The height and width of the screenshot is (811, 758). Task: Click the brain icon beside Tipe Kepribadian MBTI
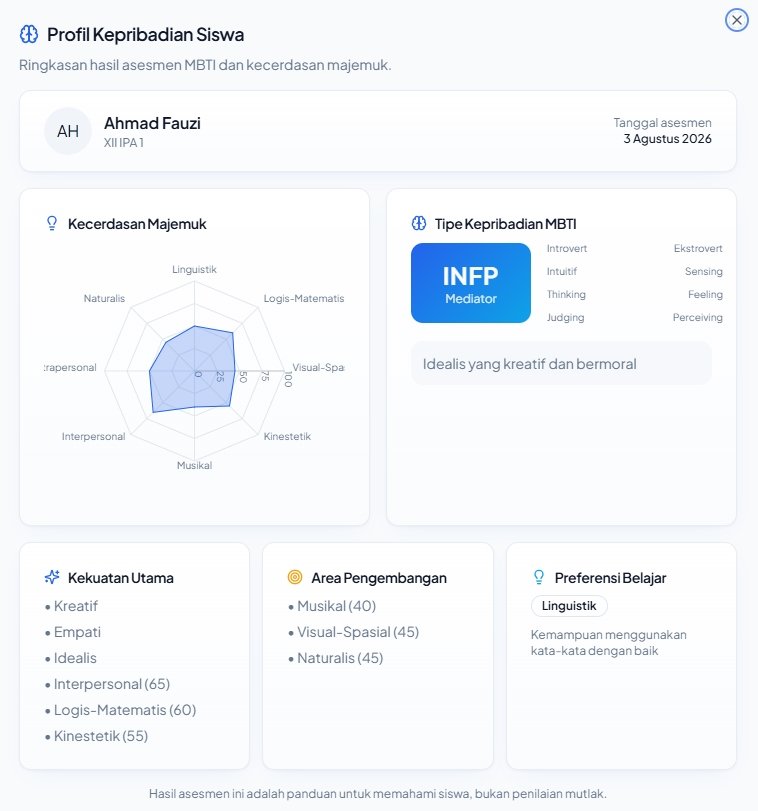pyautogui.click(x=419, y=223)
